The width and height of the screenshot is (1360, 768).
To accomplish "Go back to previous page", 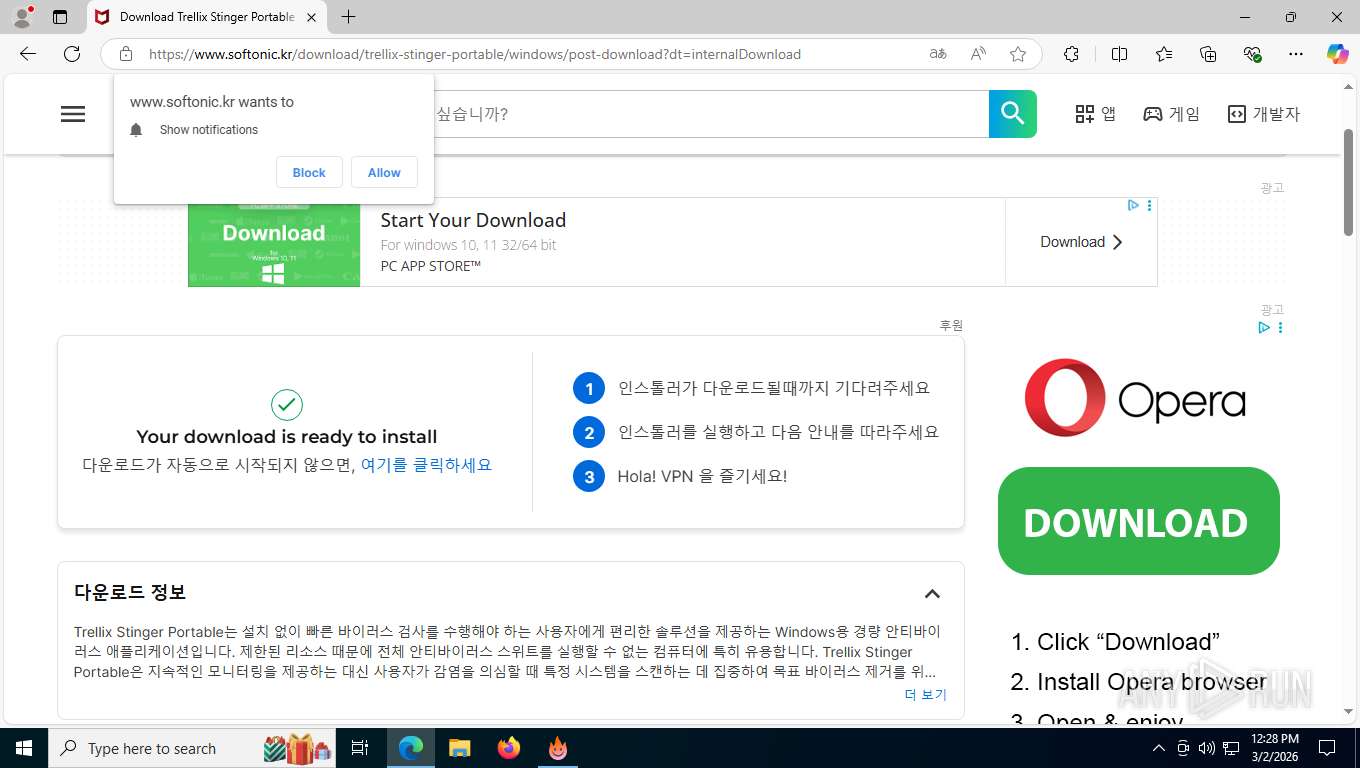I will [28, 54].
